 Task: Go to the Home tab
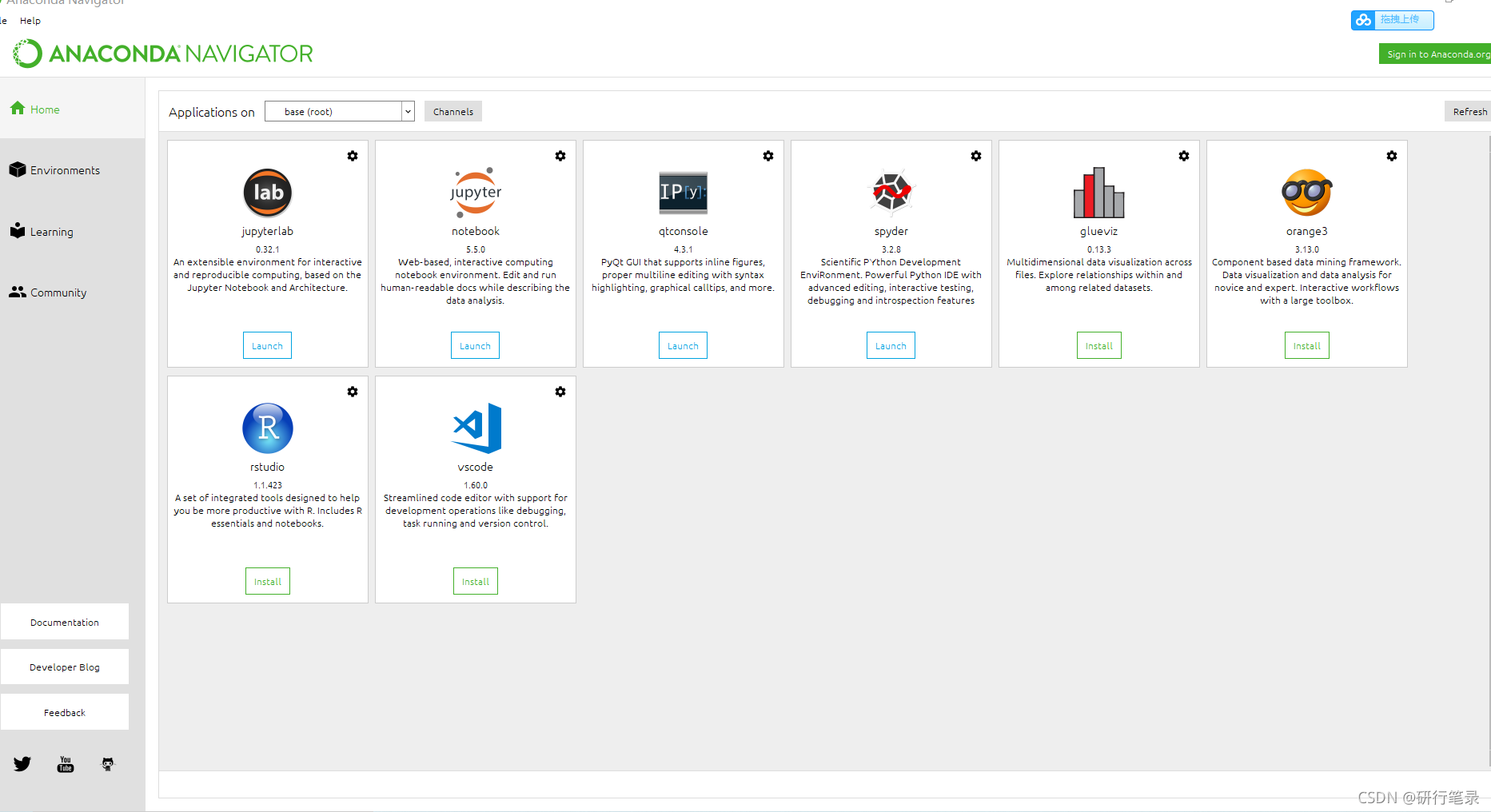click(72, 109)
